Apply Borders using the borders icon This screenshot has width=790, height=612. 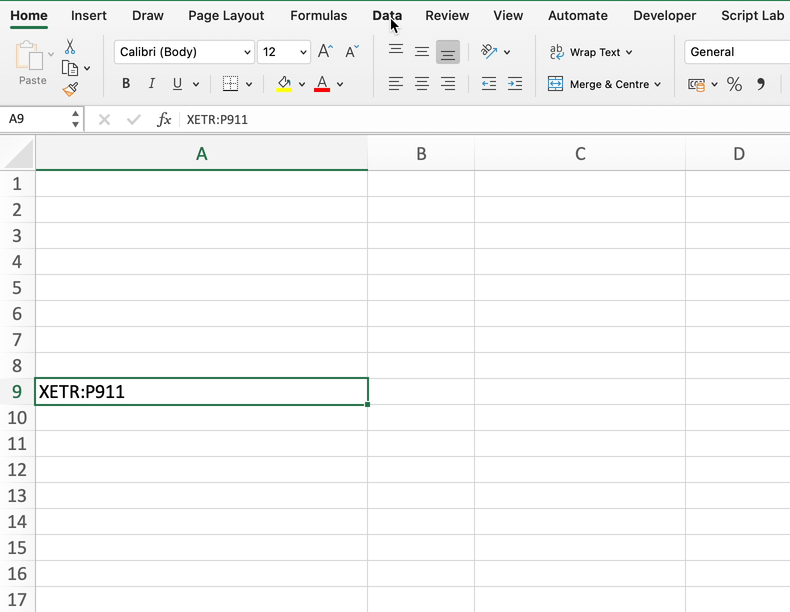(x=230, y=84)
